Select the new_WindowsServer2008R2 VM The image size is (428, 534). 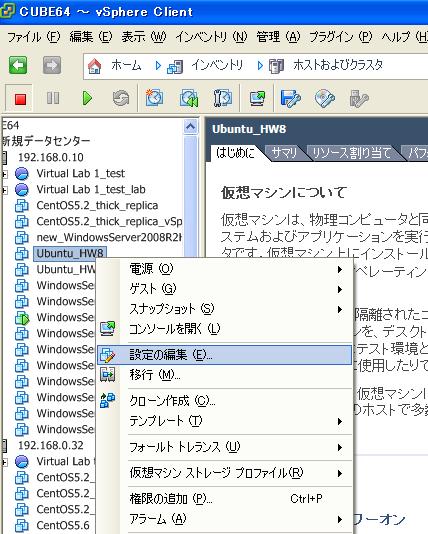coord(109,237)
